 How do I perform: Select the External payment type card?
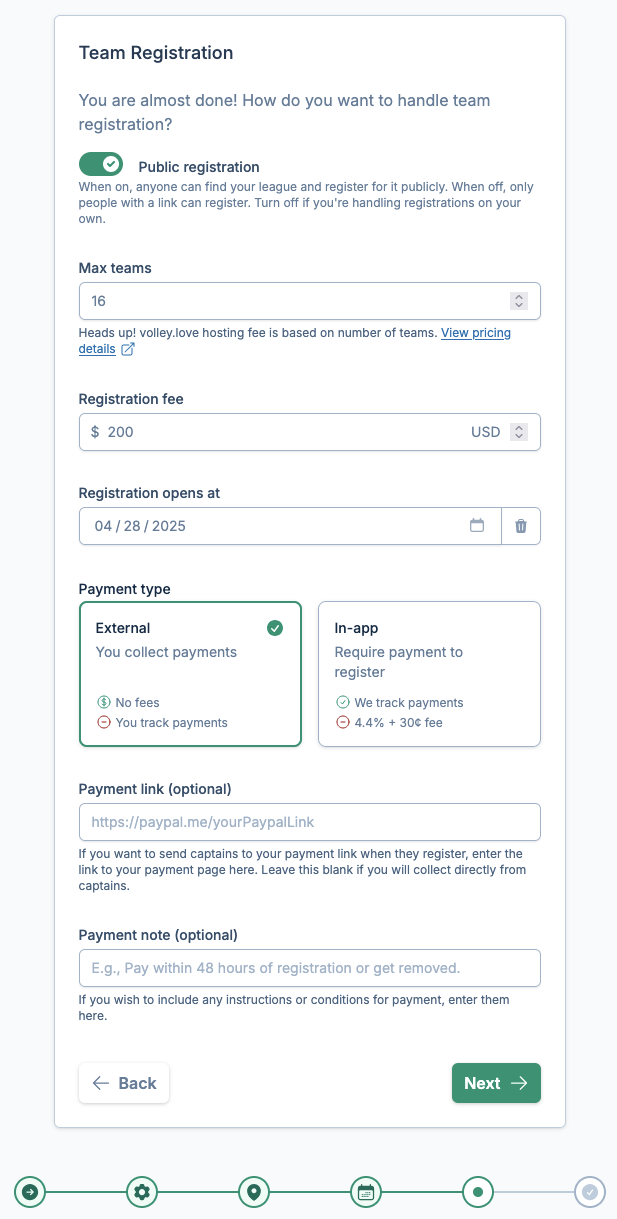pos(190,673)
